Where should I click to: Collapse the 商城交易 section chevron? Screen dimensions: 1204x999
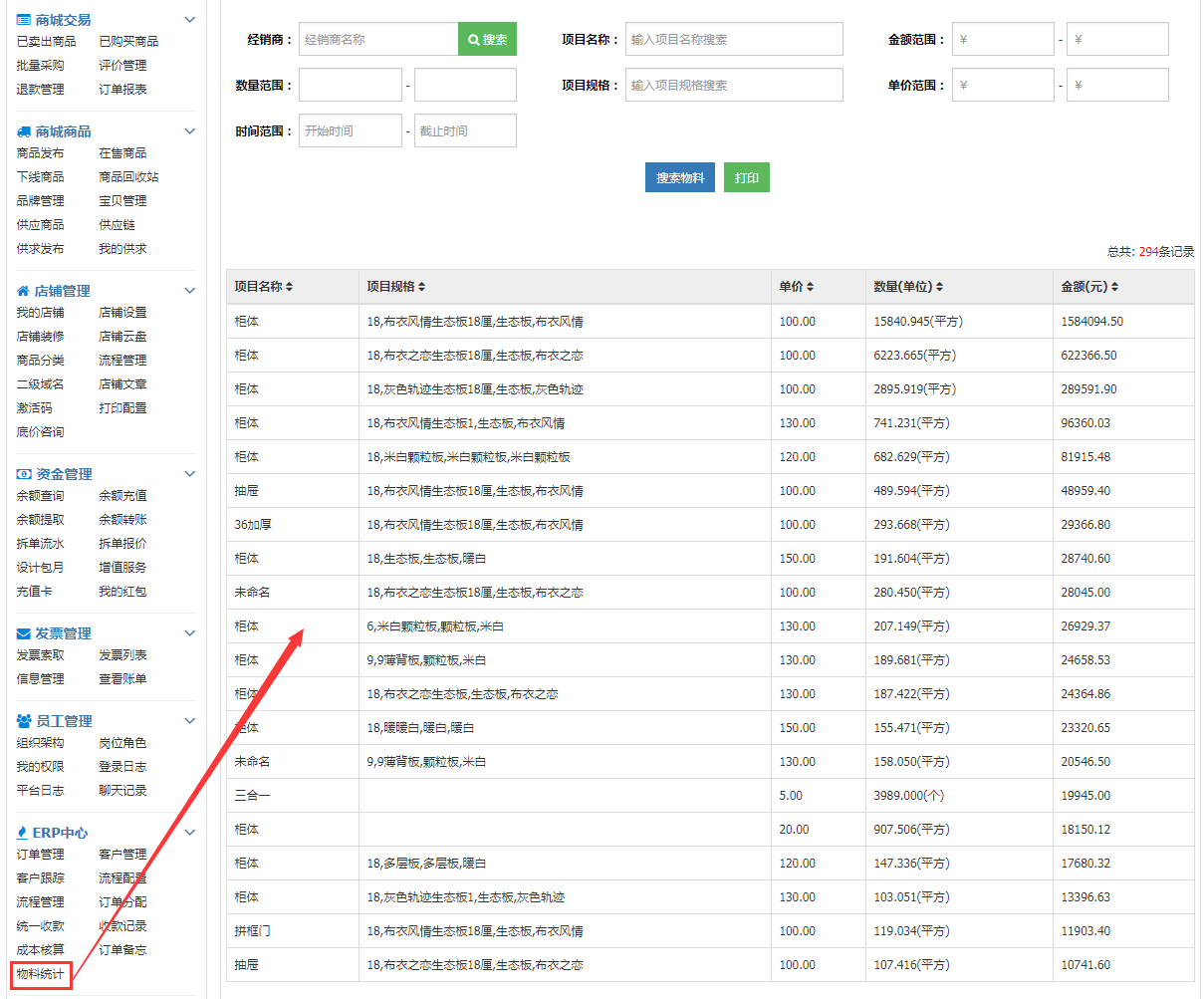pos(190,20)
